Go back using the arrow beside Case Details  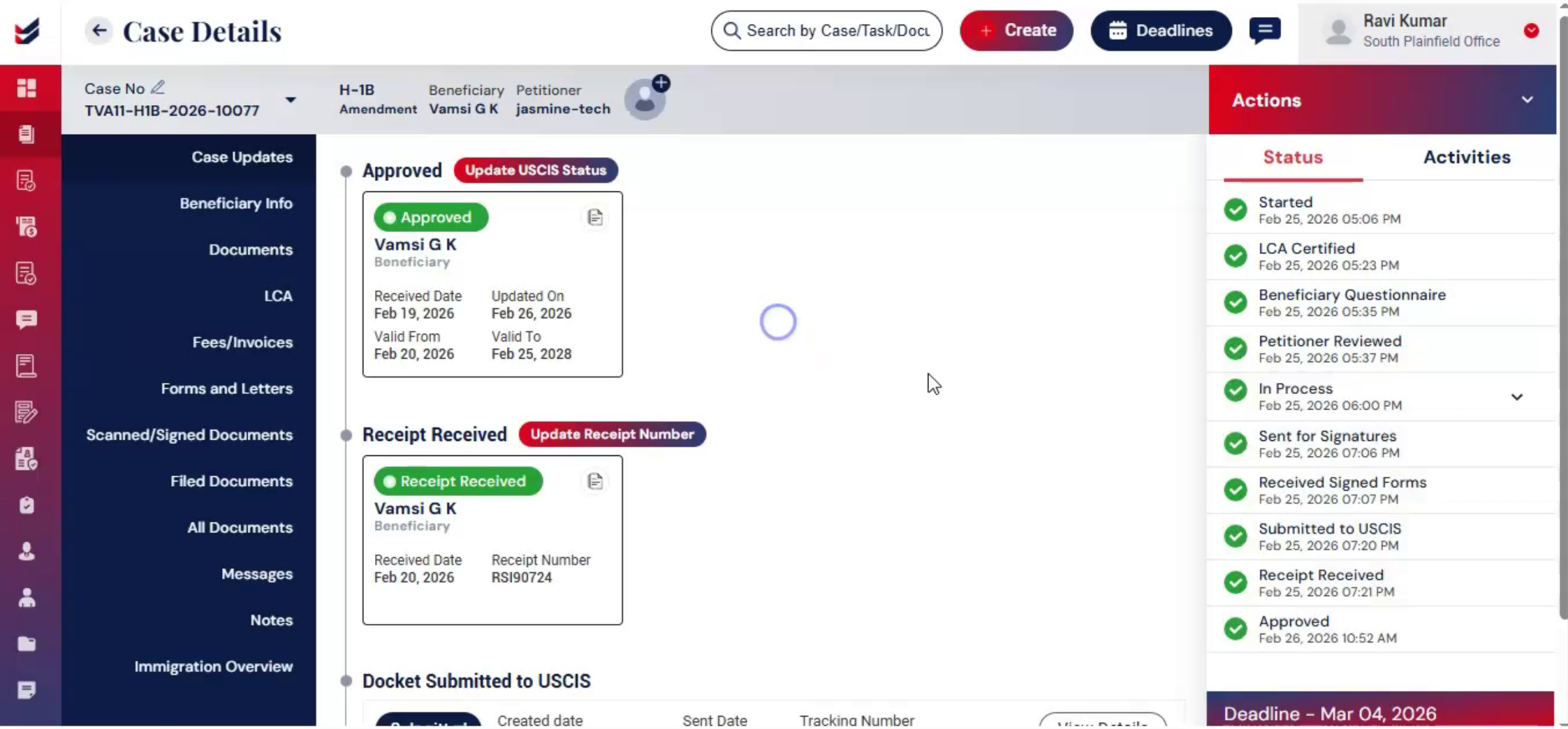coord(99,30)
